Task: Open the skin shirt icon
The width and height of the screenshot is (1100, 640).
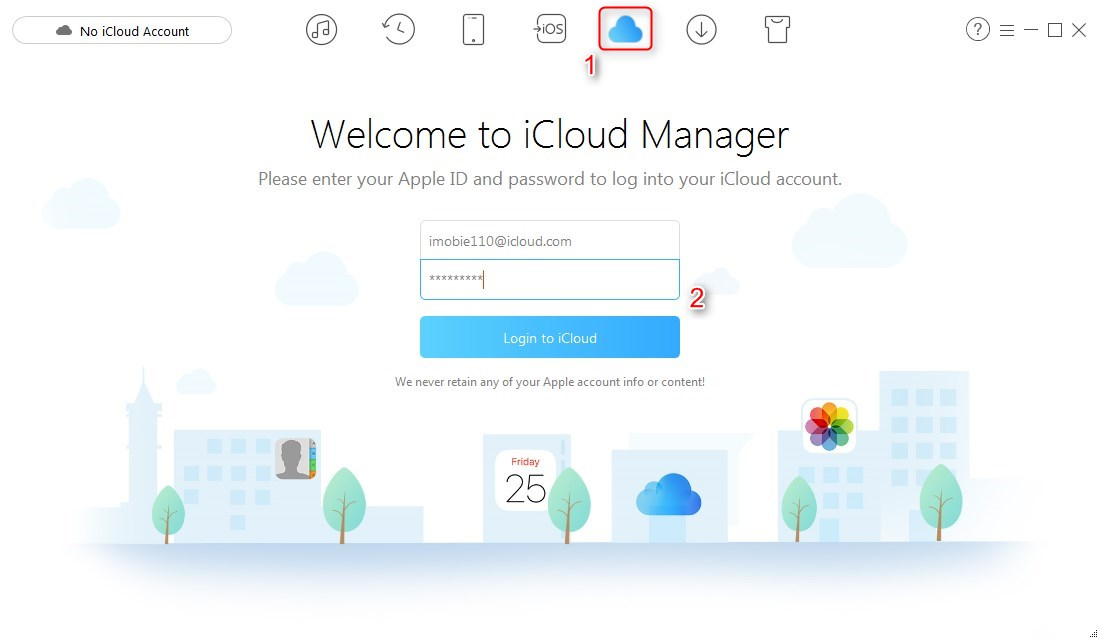Action: pyautogui.click(x=777, y=29)
